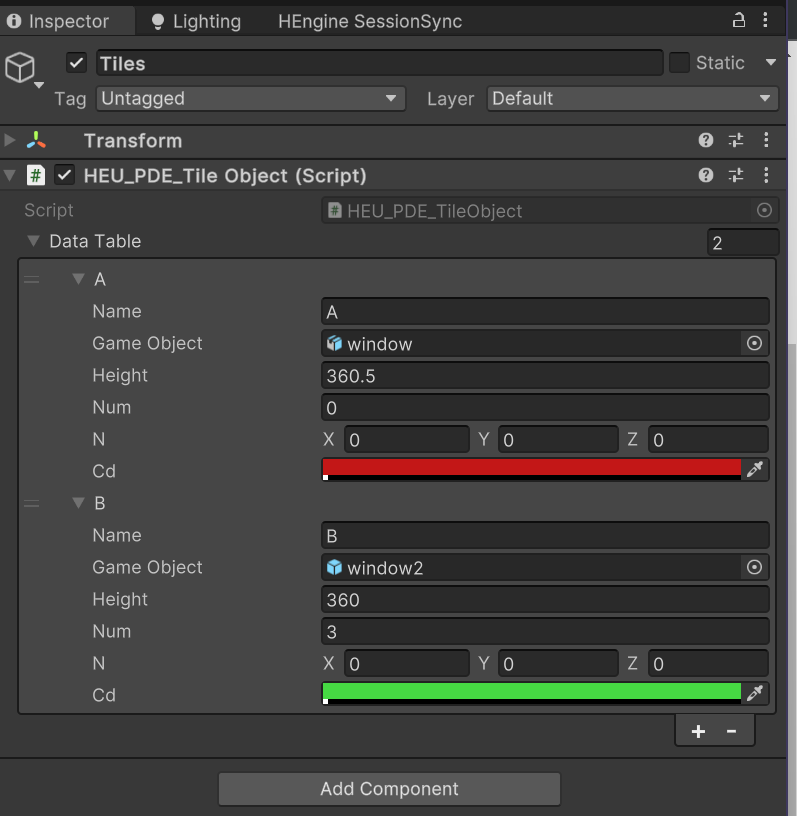Open object picker for window Game Object
This screenshot has height=816, width=797.
coord(754,343)
